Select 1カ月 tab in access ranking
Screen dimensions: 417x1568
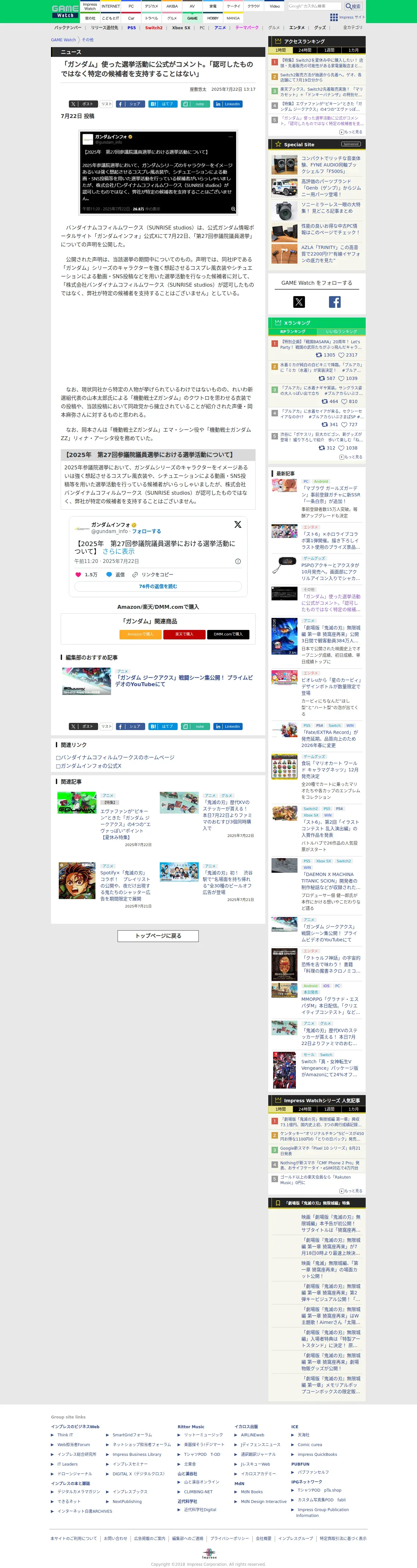[x=353, y=50]
